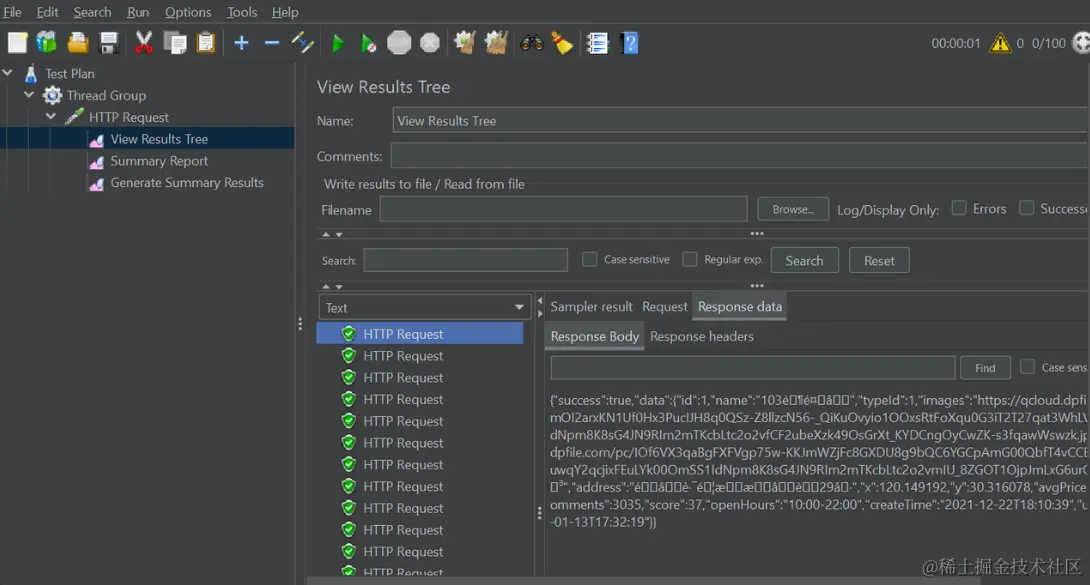The image size is (1090, 585).
Task: Toggle the Regular exp. checkbox
Action: click(690, 259)
